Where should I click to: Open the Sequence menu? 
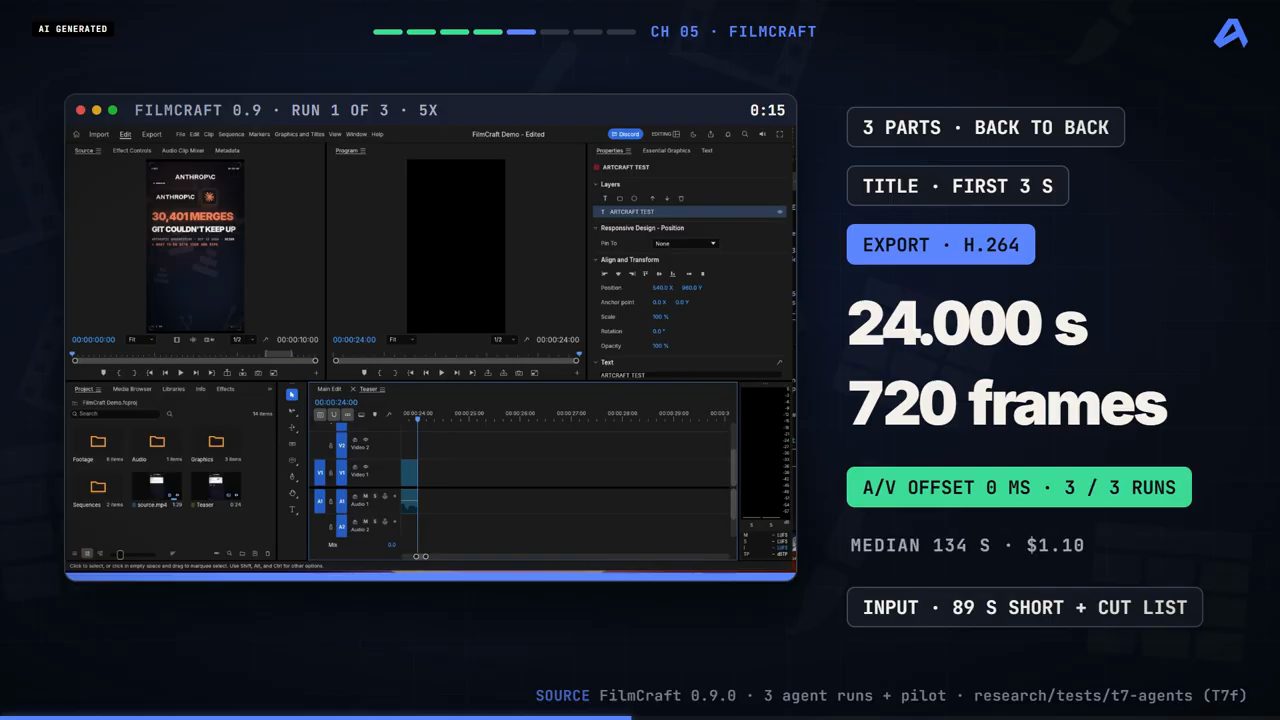[231, 134]
